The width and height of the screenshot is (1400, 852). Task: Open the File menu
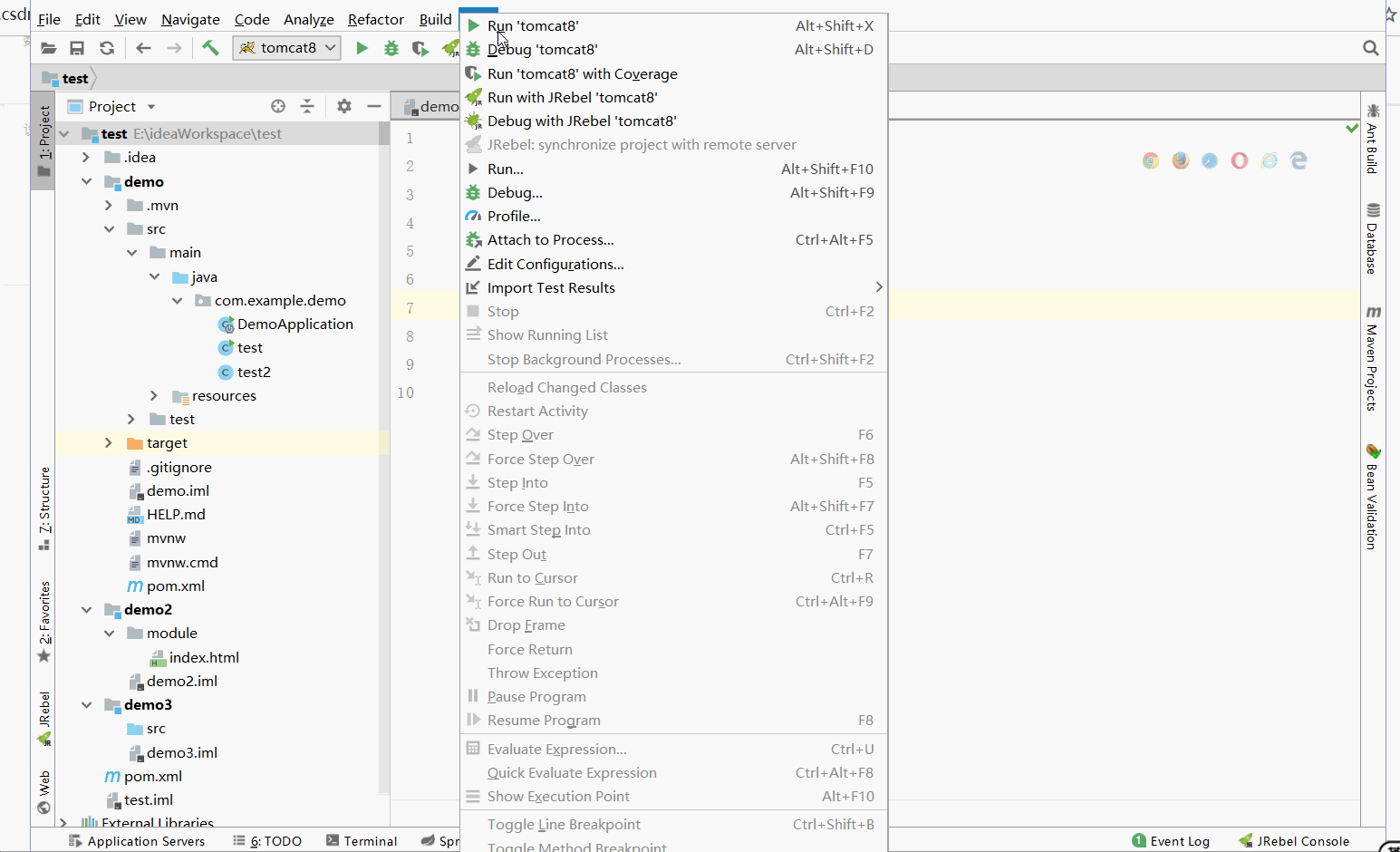tap(49, 19)
